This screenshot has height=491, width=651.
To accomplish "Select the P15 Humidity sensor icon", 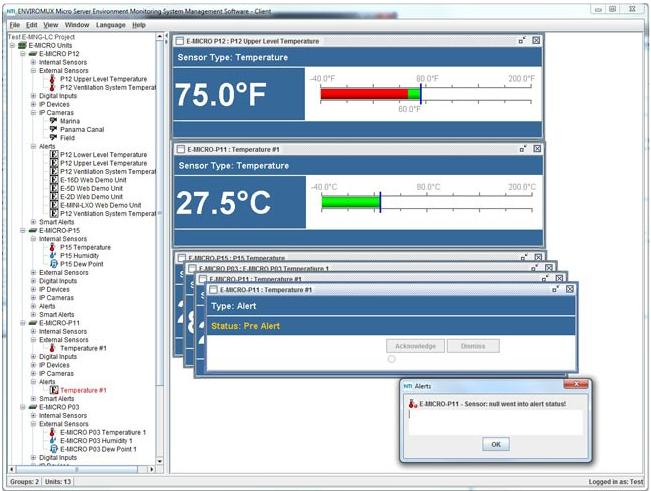I will pyautogui.click(x=53, y=256).
